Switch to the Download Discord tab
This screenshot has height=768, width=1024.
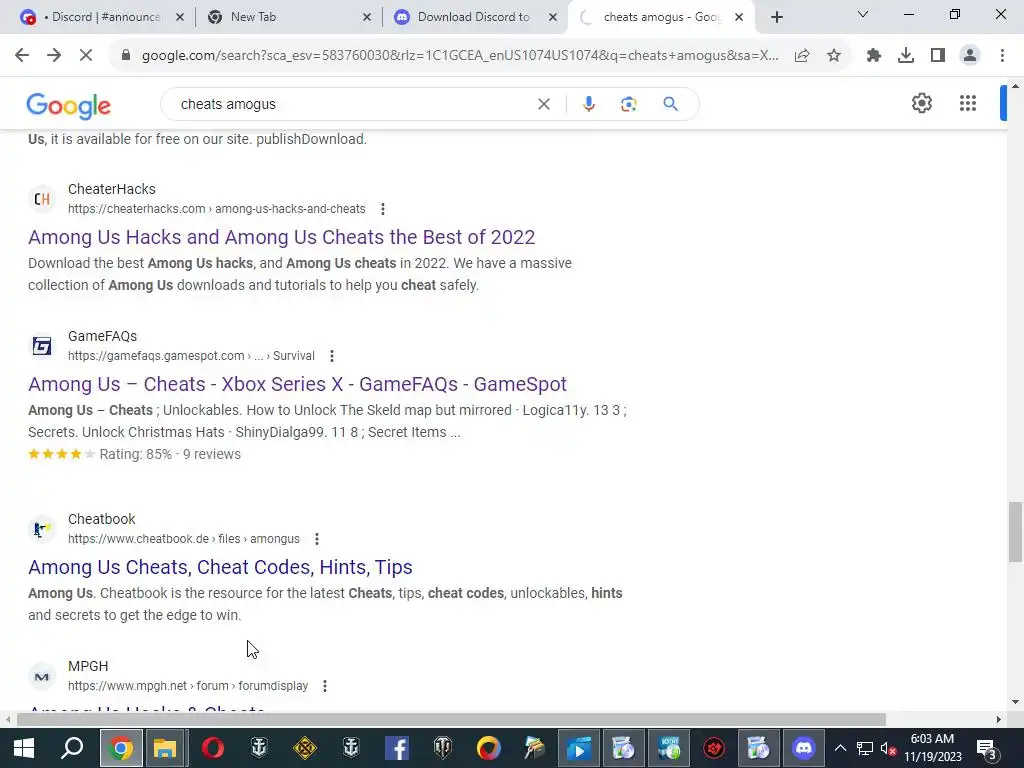[x=473, y=17]
